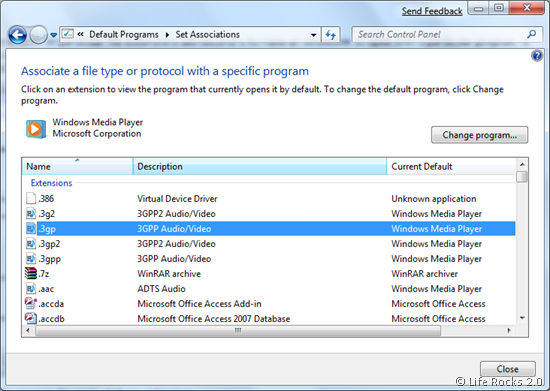
Task: Open the address bar history dropdown
Action: coord(314,35)
